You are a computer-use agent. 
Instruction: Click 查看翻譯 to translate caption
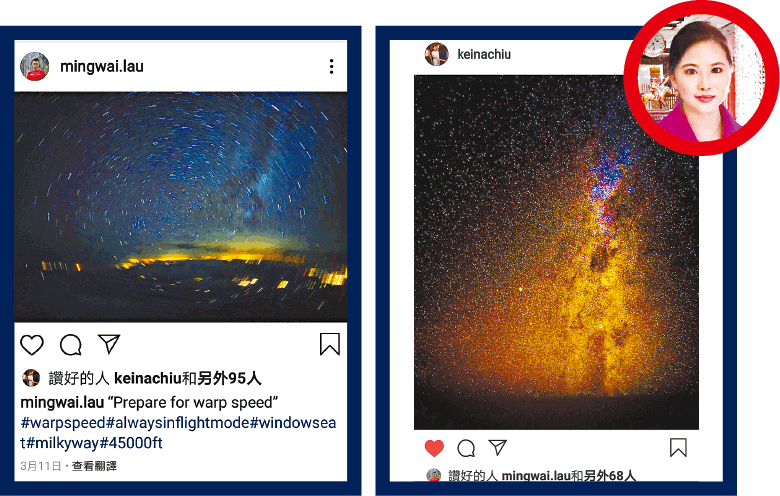pos(95,466)
